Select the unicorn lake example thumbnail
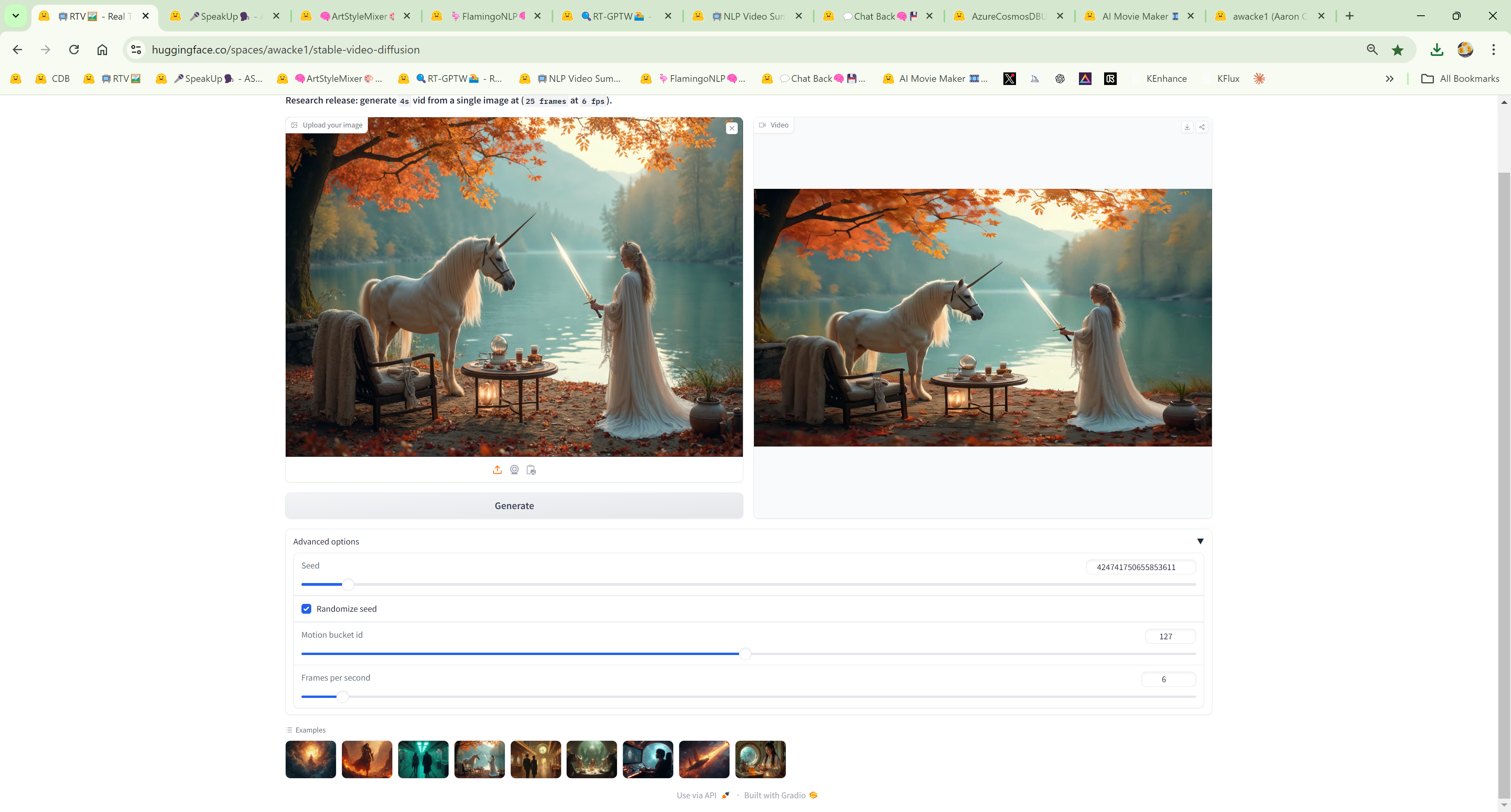 (479, 759)
